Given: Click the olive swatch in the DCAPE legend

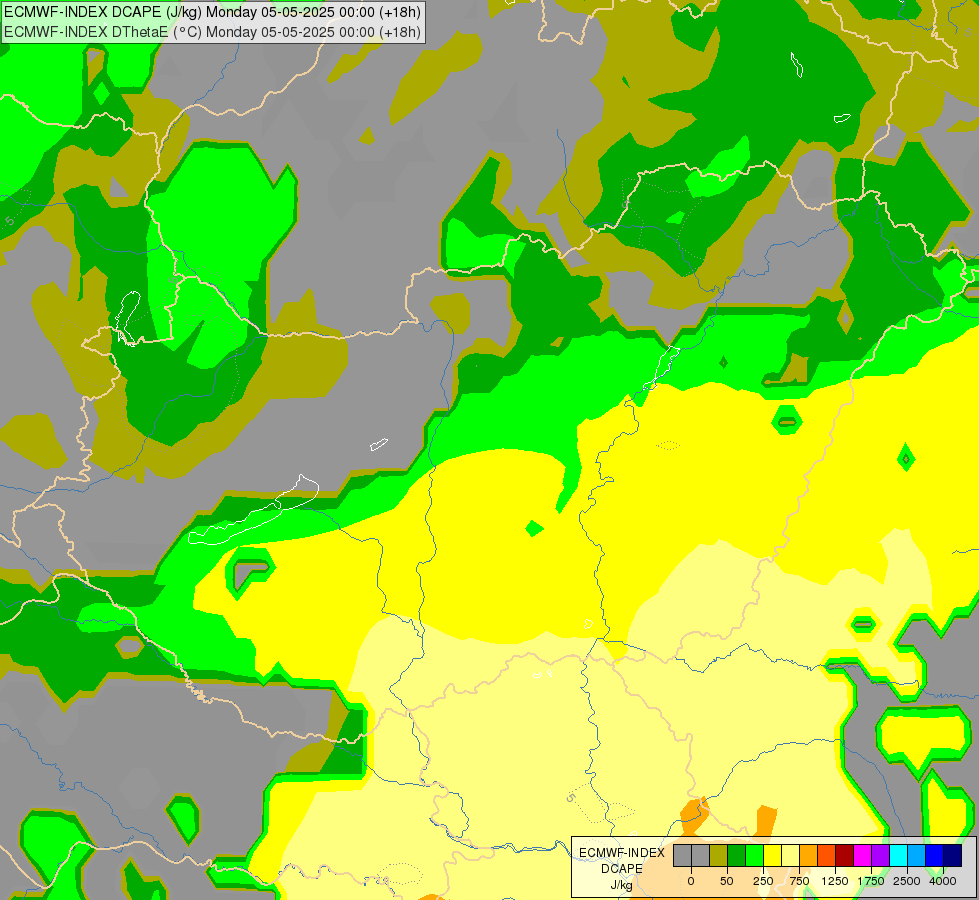Looking at the screenshot, I should [x=719, y=855].
